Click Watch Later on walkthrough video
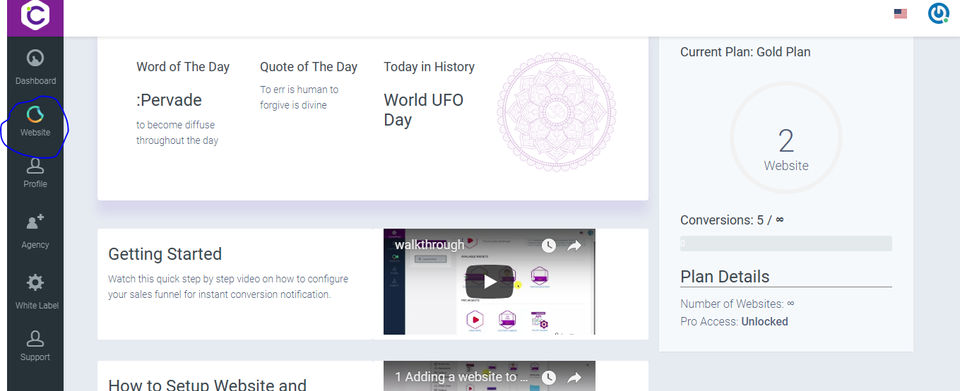960x391 pixels. coord(549,245)
